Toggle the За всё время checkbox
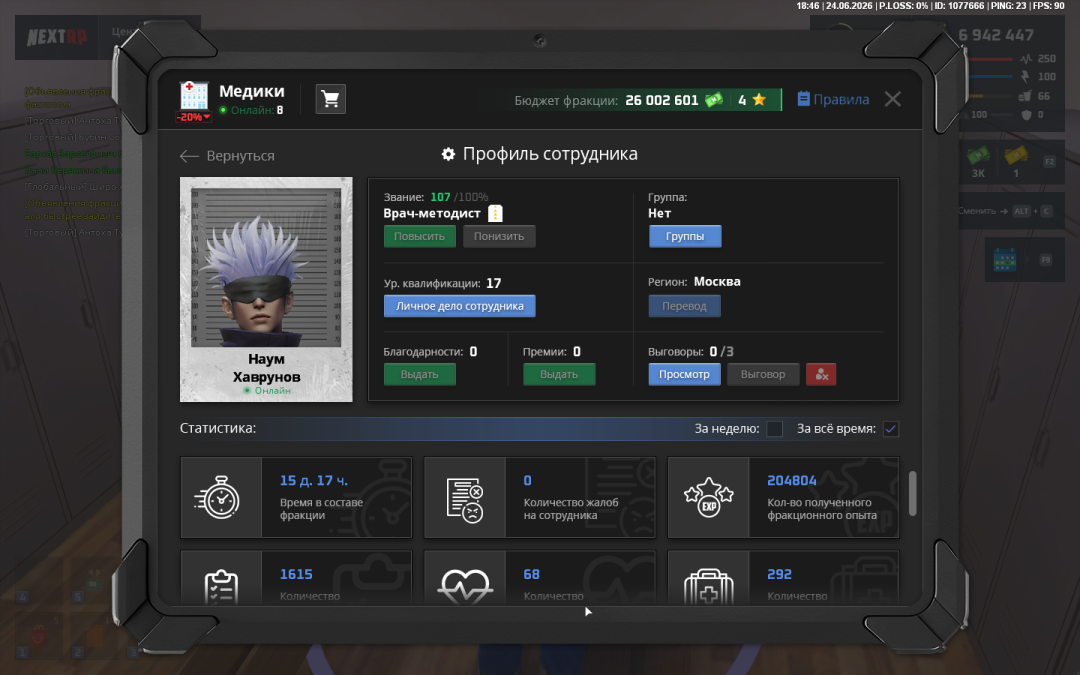The image size is (1080, 675). [x=891, y=429]
